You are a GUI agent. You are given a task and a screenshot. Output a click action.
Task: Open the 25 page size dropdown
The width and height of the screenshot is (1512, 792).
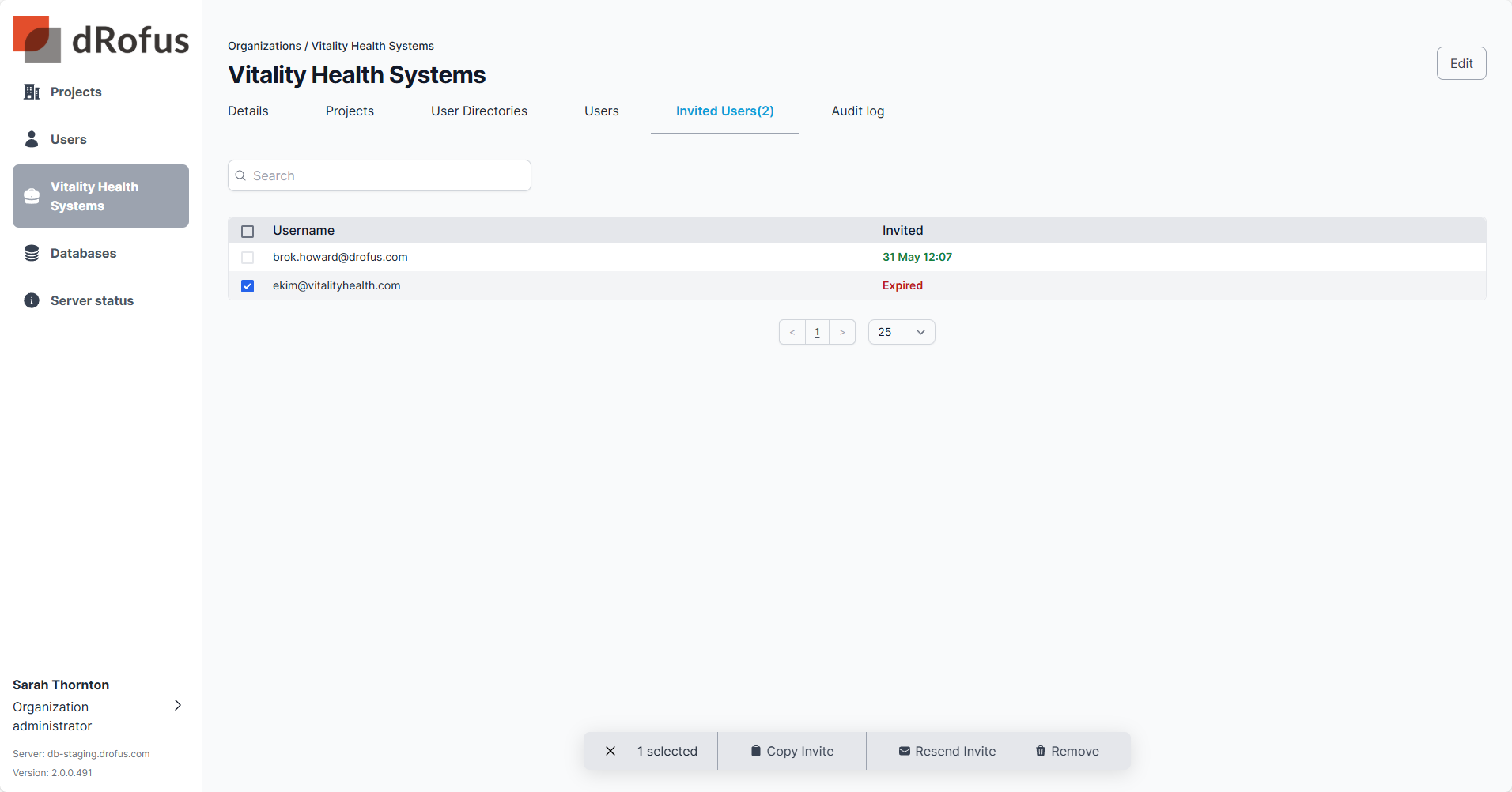pos(901,333)
